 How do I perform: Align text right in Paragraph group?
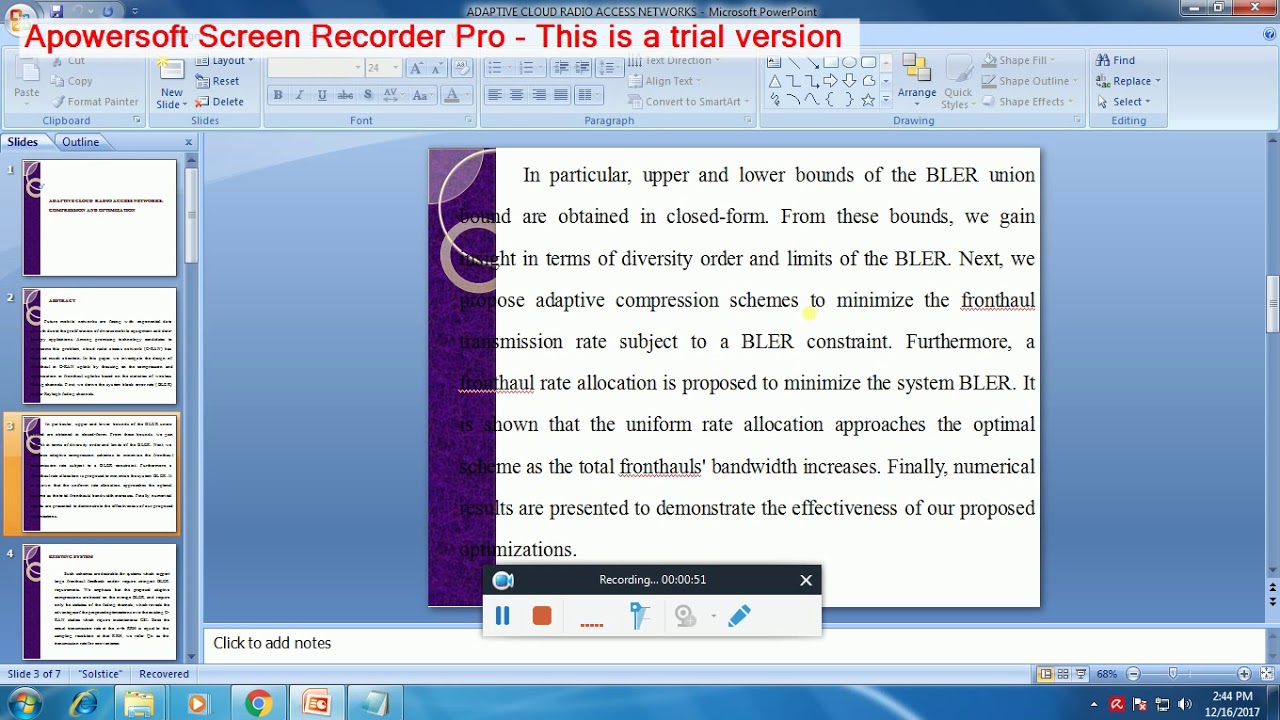pyautogui.click(x=539, y=95)
